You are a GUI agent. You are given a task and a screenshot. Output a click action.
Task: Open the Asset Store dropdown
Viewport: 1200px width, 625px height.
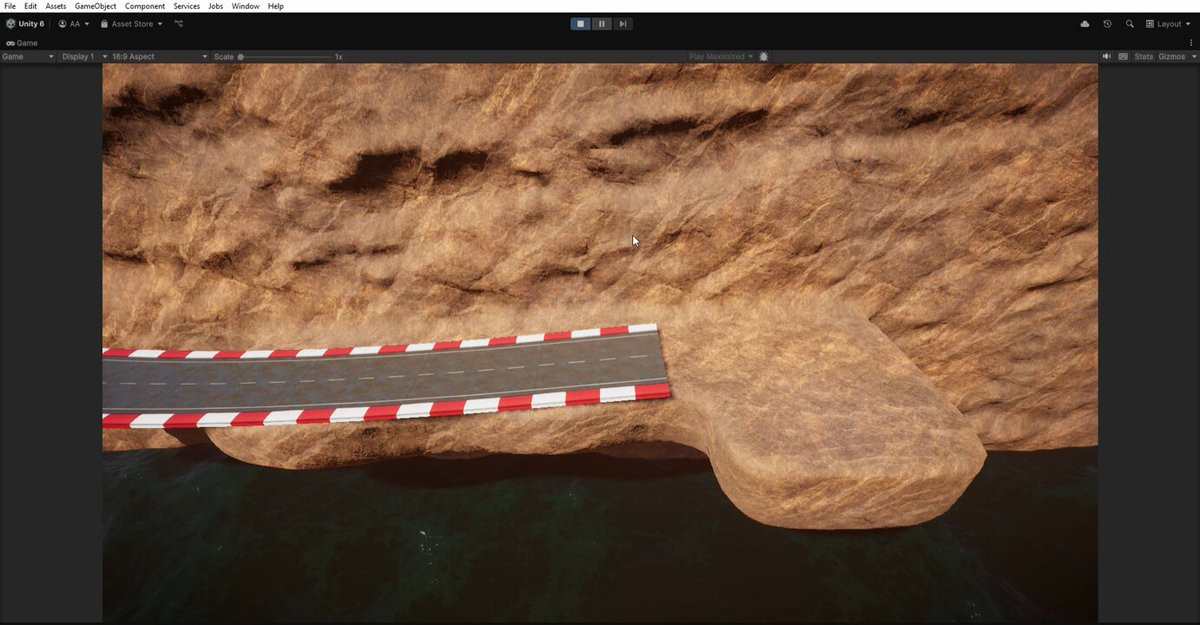tap(131, 24)
